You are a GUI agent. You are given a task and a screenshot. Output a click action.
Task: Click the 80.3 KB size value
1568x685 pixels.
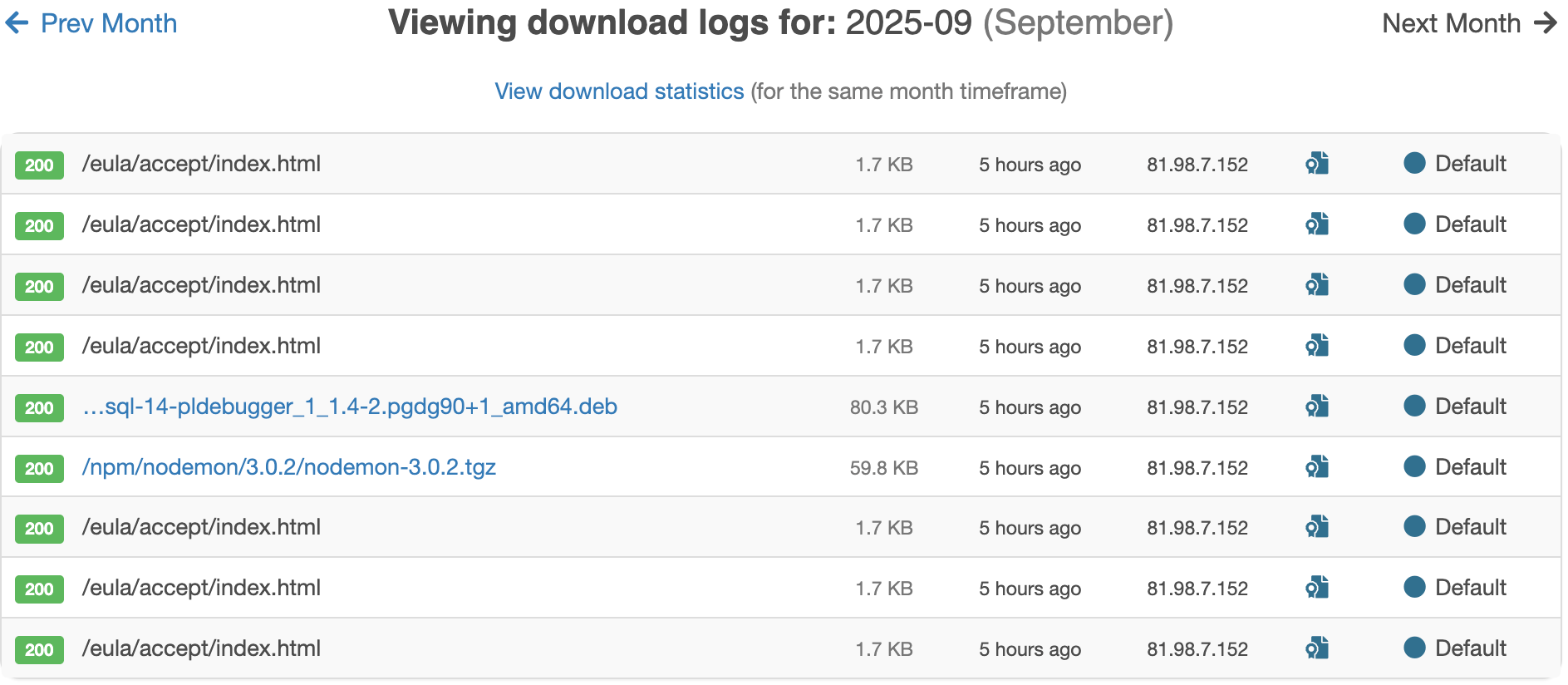click(883, 407)
